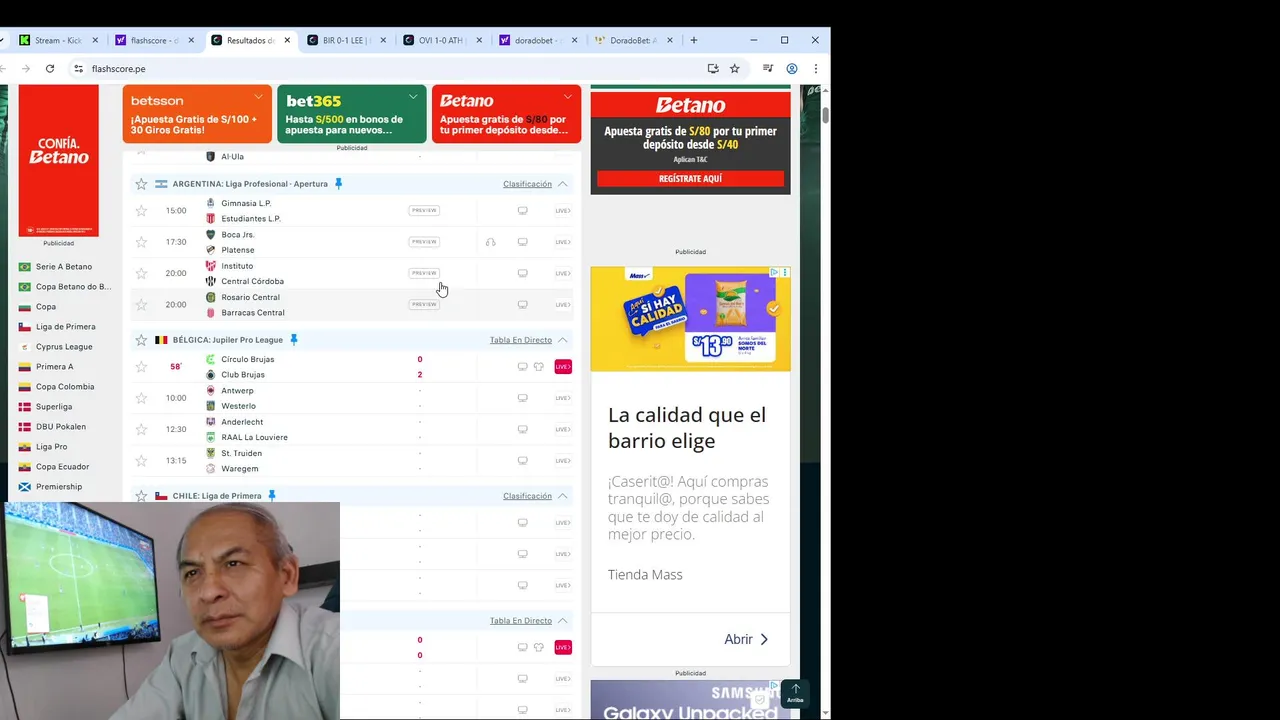
Task: Expand the Betano offer dropdown arrow
Action: (568, 97)
